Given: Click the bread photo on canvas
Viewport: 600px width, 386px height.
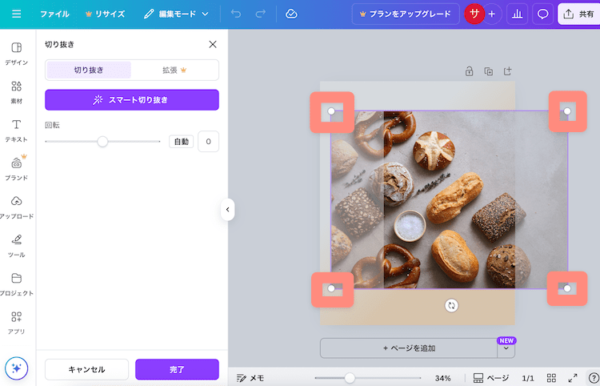Looking at the screenshot, I should coord(449,200).
